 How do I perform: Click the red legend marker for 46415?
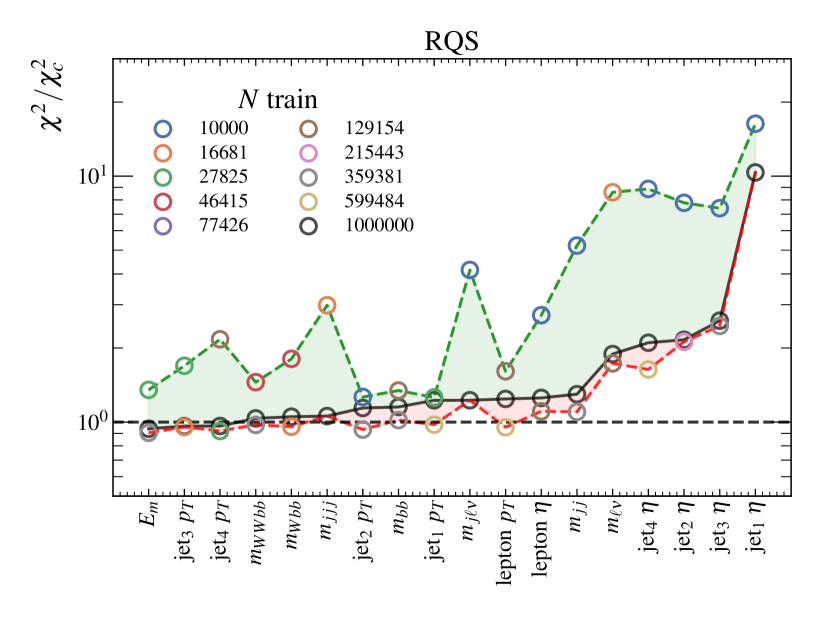click(163, 201)
